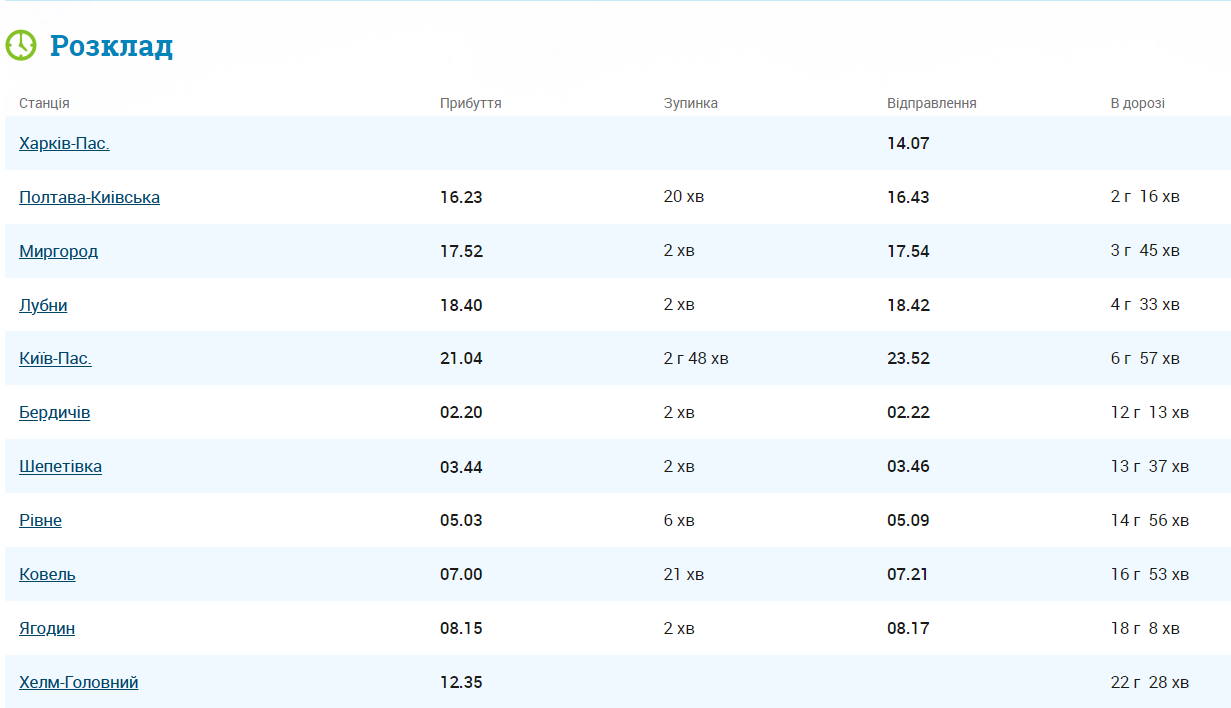Click the Станція column header

pyautogui.click(x=44, y=103)
